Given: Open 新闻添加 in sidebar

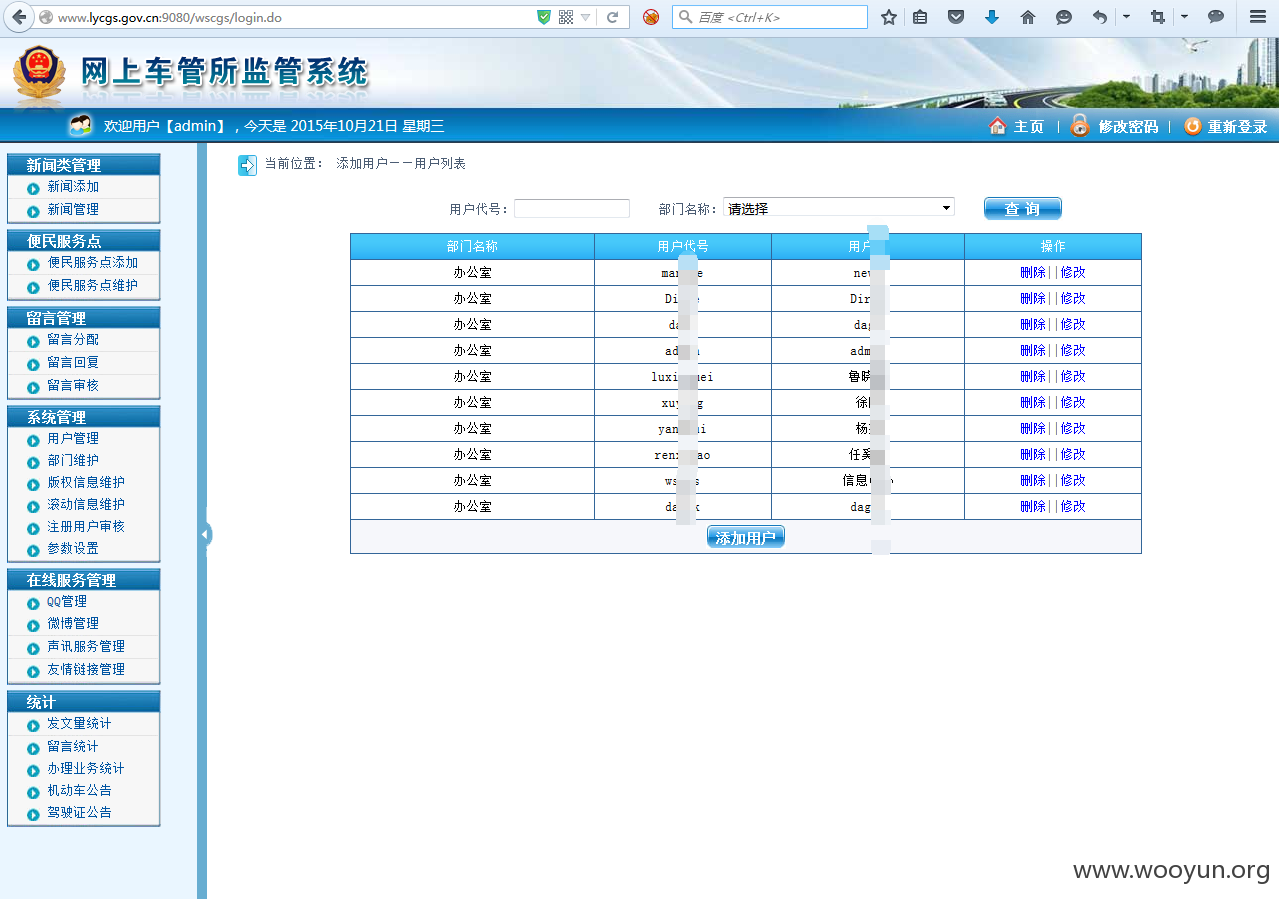Looking at the screenshot, I should 73,187.
